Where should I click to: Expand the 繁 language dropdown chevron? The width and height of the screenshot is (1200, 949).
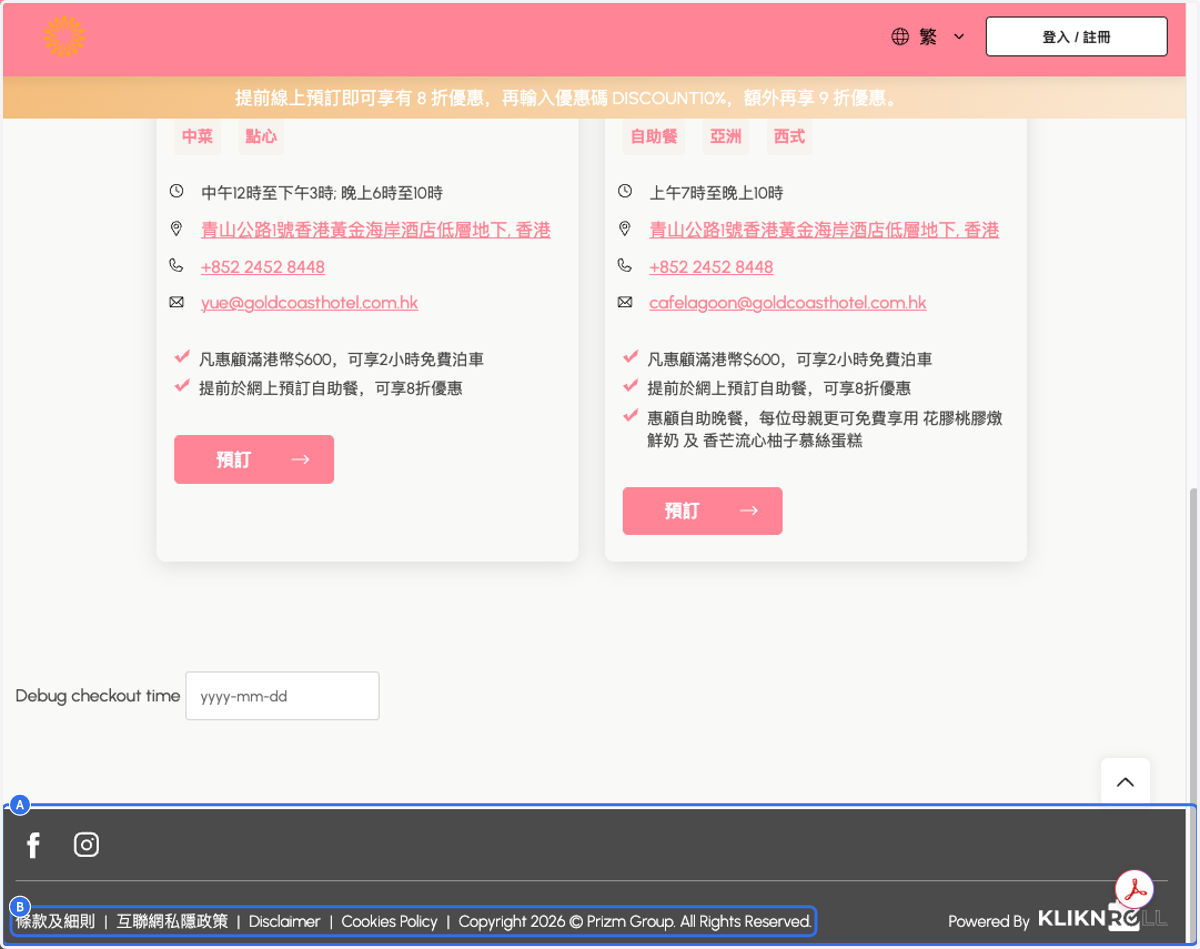point(959,37)
